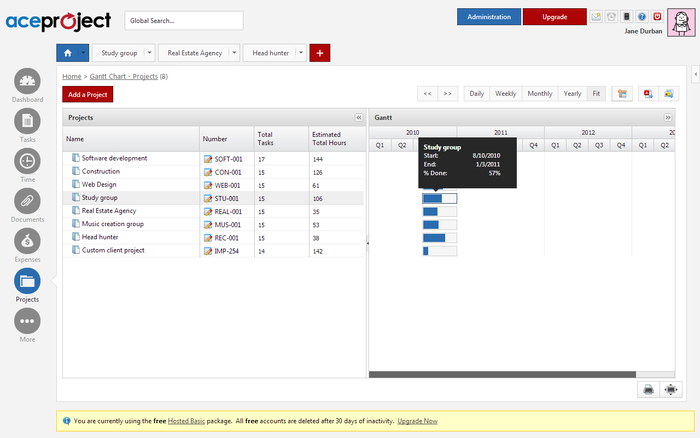This screenshot has height=438, width=700.
Task: Click the Add a Project button
Action: click(88, 94)
